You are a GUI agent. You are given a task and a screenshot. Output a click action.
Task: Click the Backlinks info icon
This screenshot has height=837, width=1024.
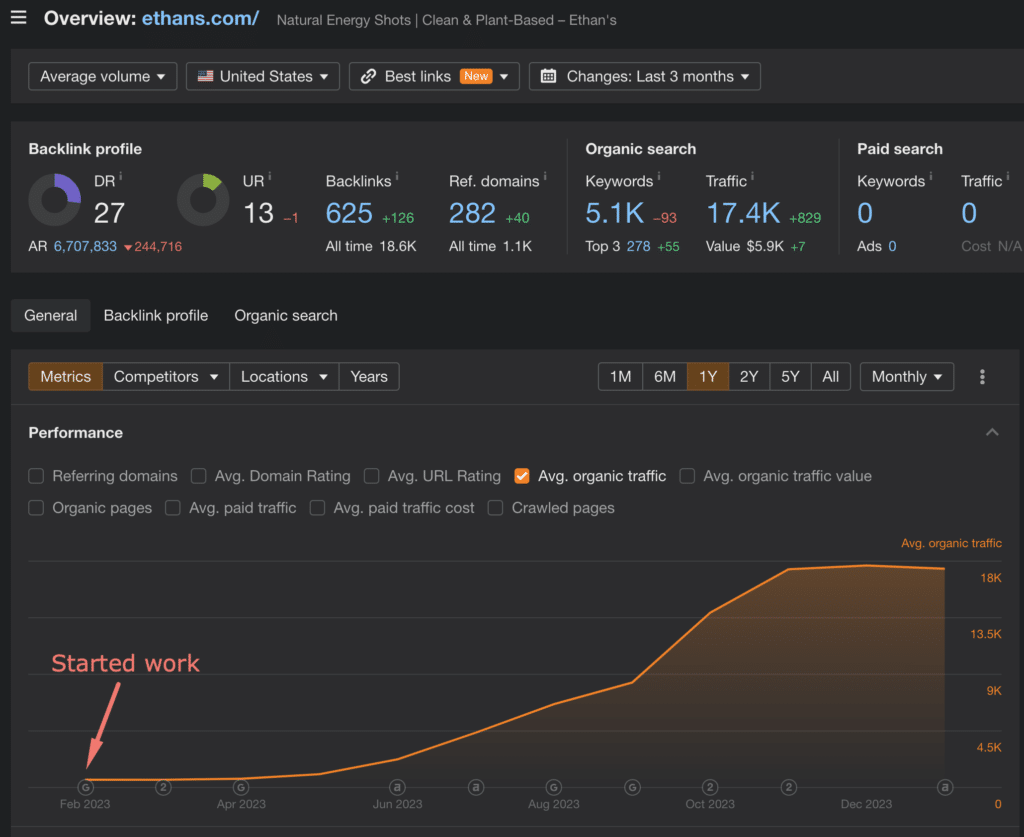(396, 176)
